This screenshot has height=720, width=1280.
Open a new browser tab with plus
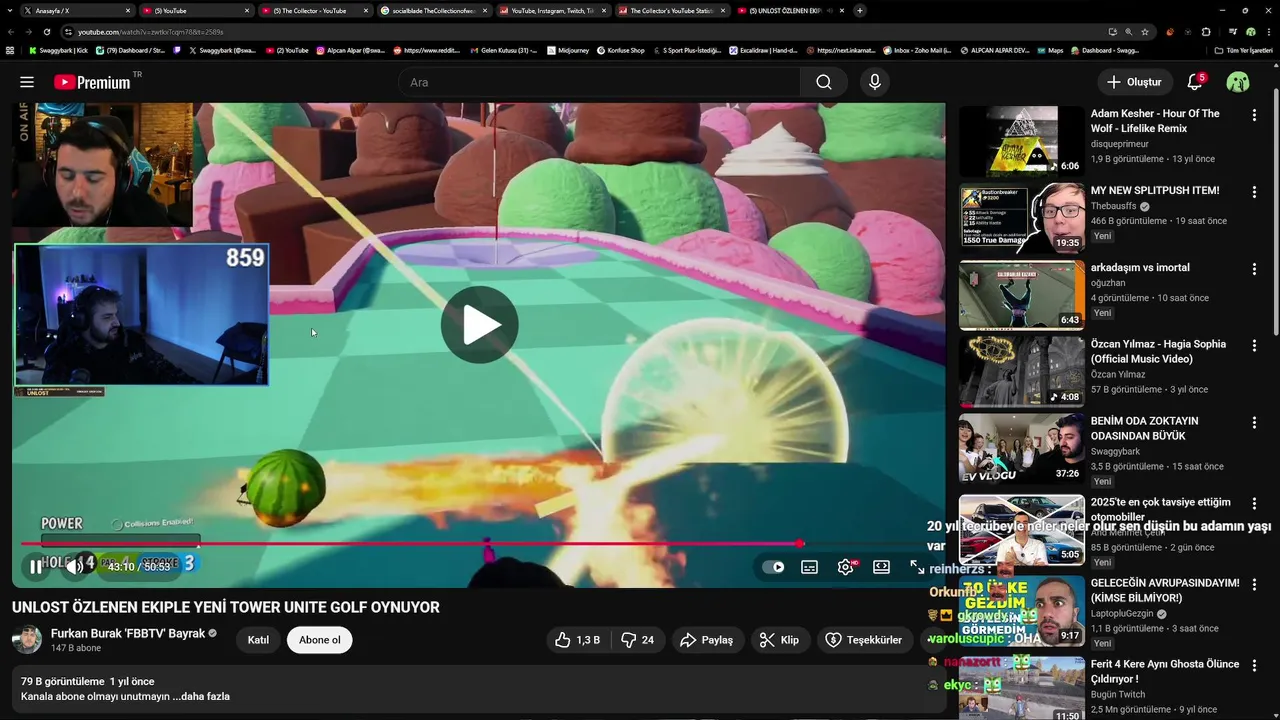point(860,10)
